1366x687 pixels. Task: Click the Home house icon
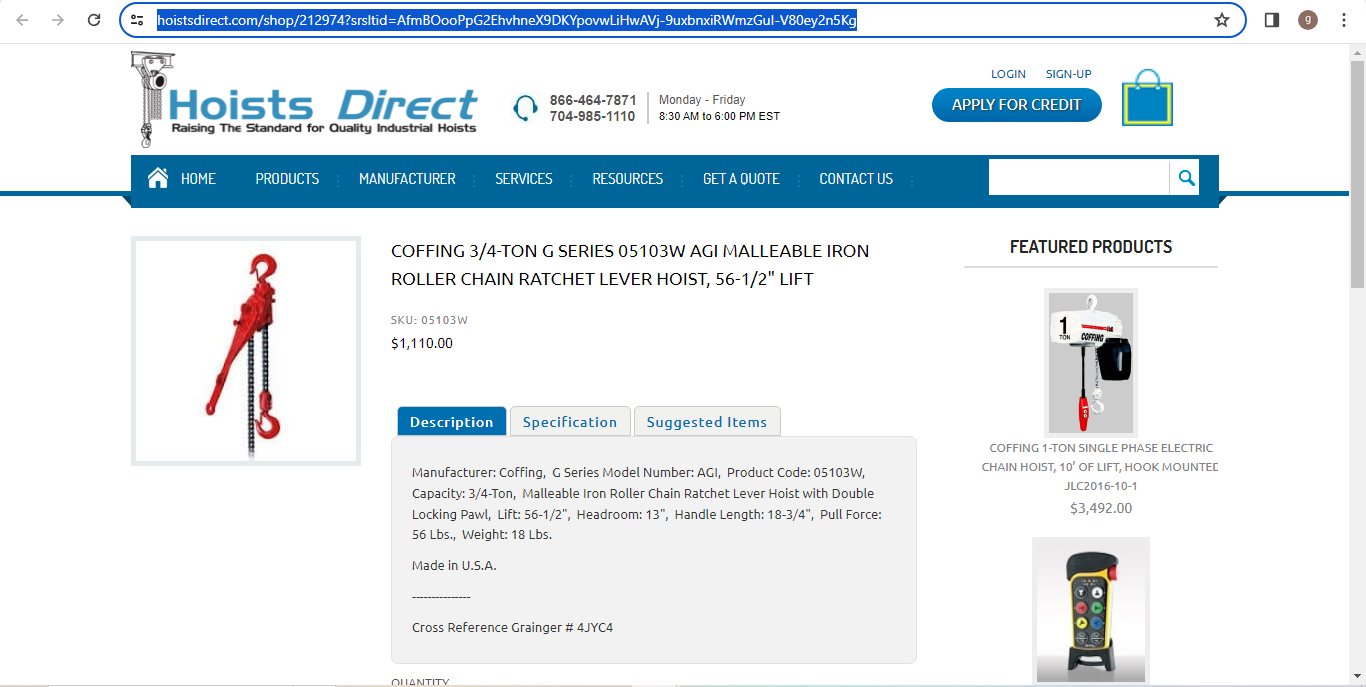point(158,178)
